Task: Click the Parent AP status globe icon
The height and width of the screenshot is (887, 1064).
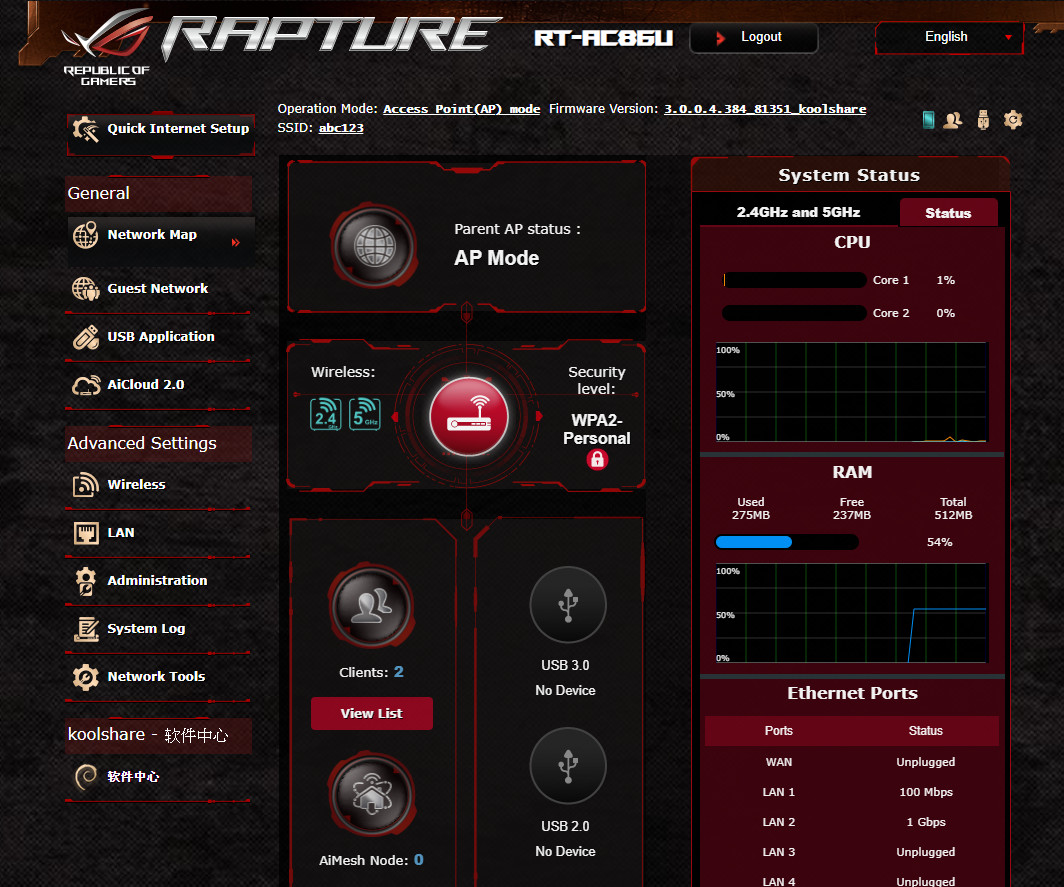Action: pos(374,246)
